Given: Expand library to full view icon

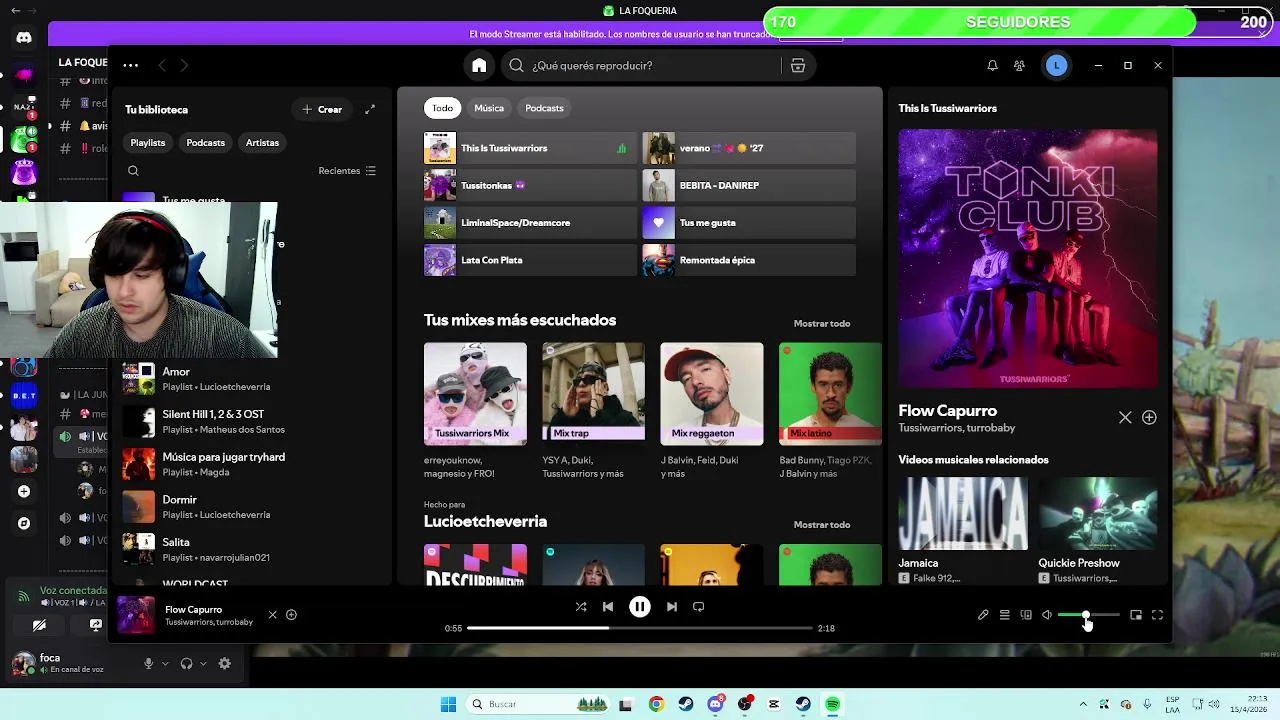Looking at the screenshot, I should pos(370,109).
